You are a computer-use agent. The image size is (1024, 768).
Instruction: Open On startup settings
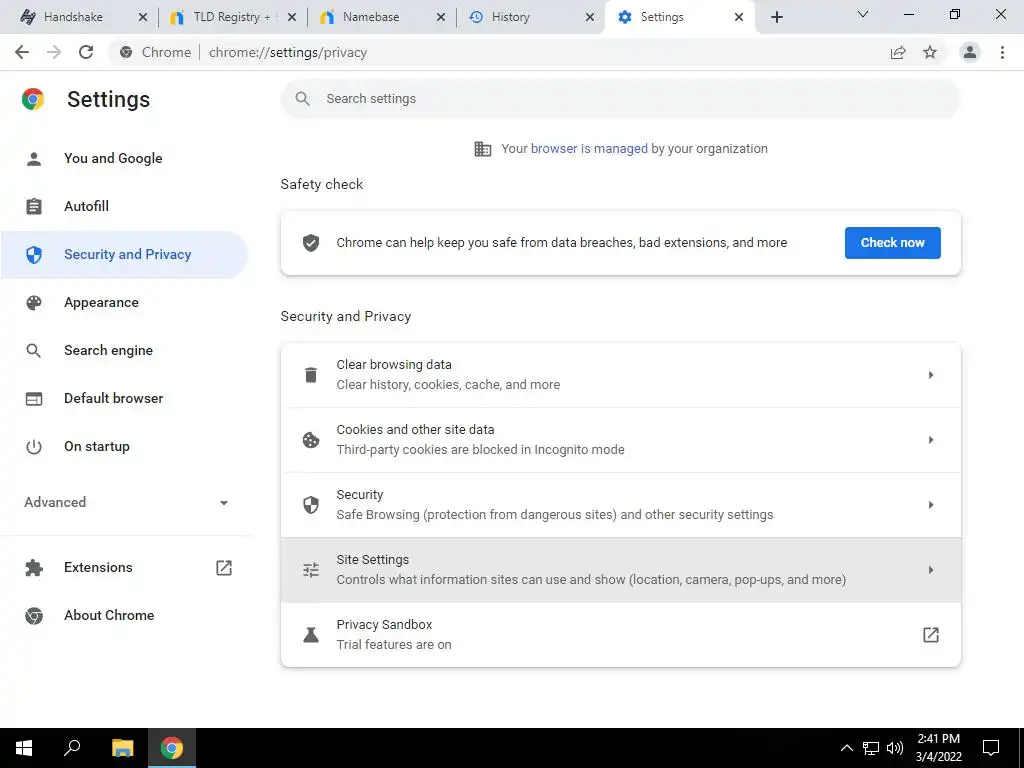point(124,447)
